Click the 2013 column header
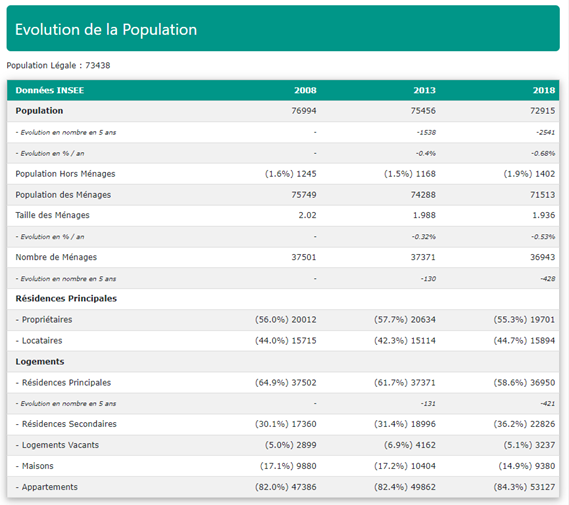Screen dimensions: 569x505 425,90
